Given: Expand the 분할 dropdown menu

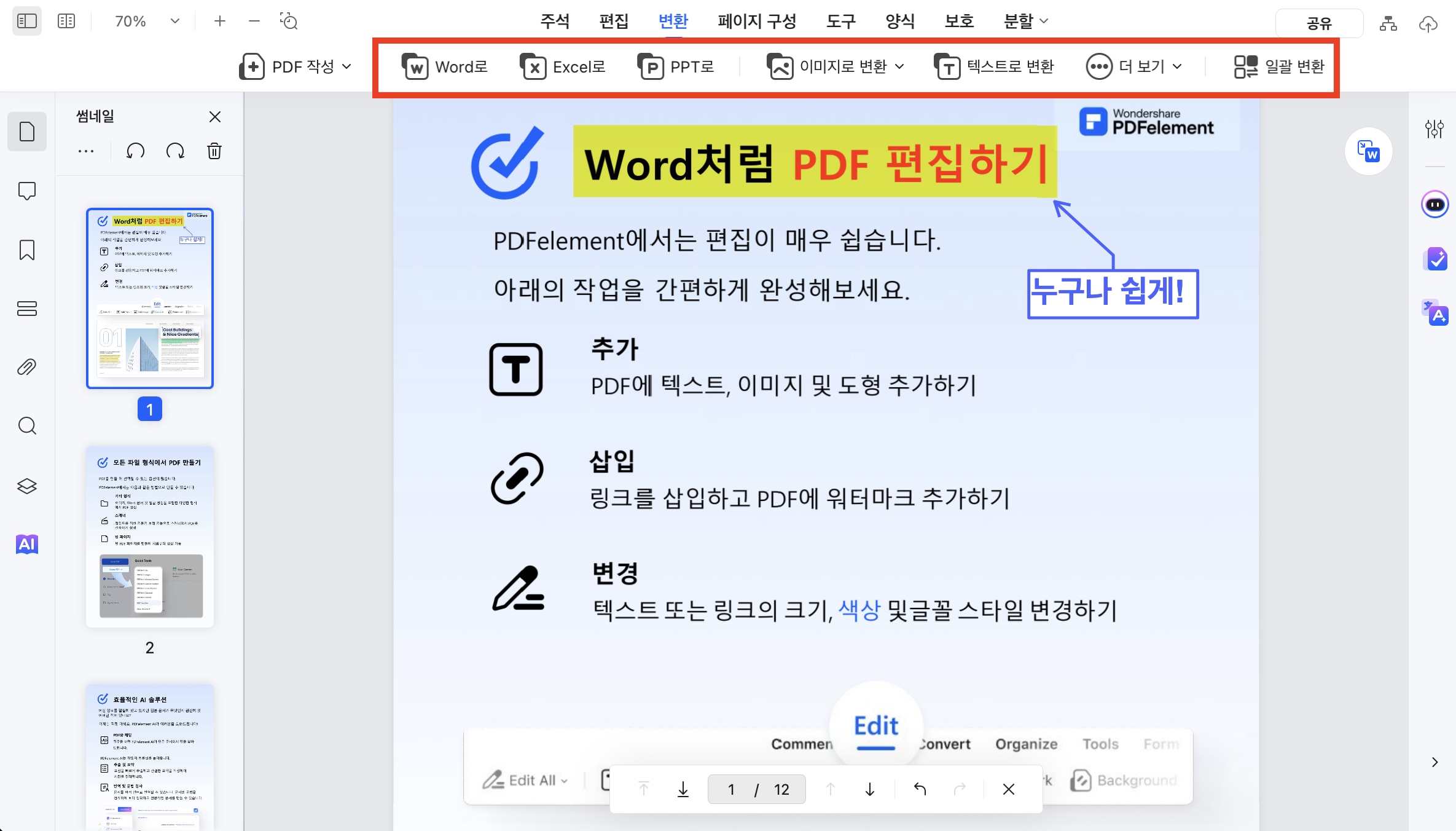Looking at the screenshot, I should (1026, 22).
